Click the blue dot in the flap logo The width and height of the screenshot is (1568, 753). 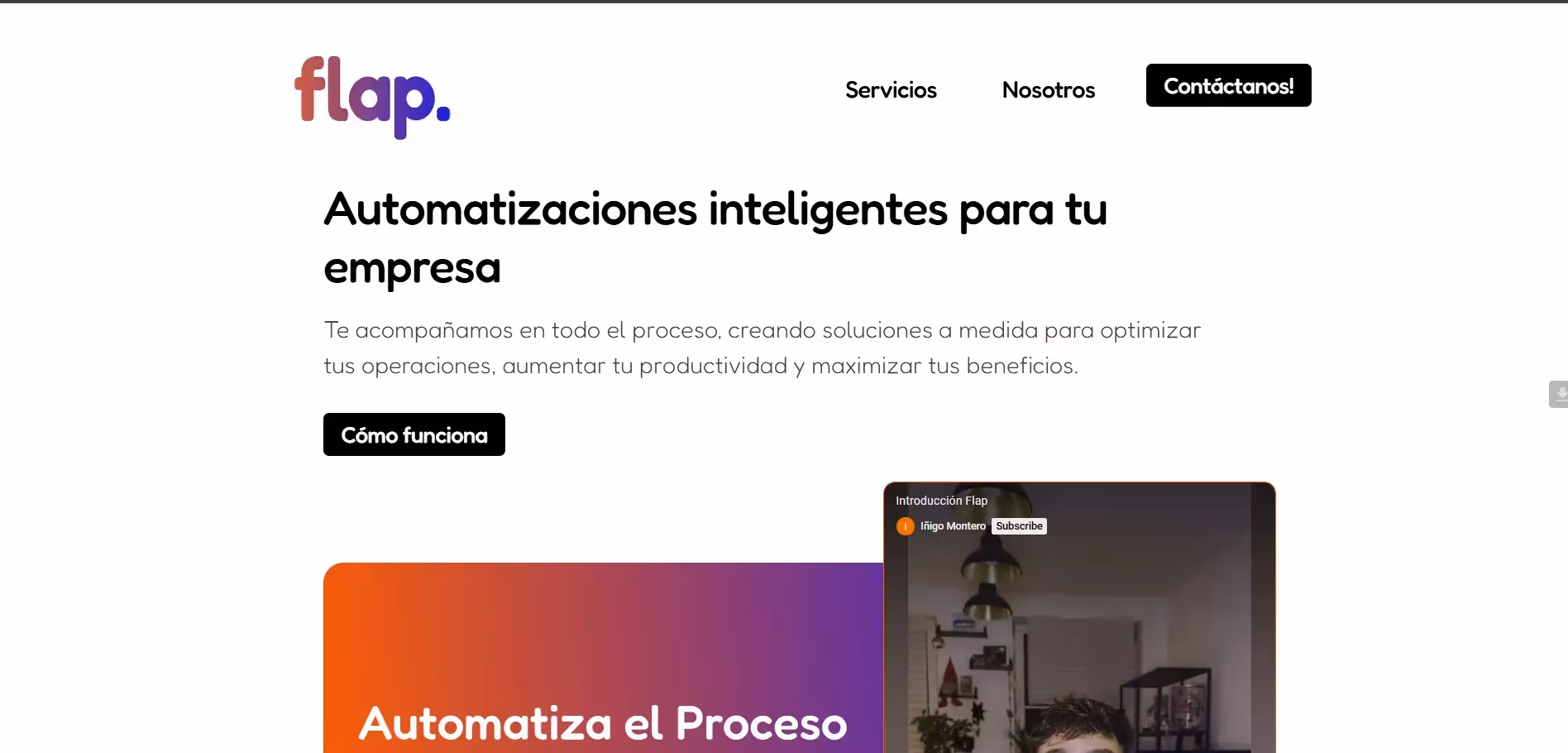443,115
